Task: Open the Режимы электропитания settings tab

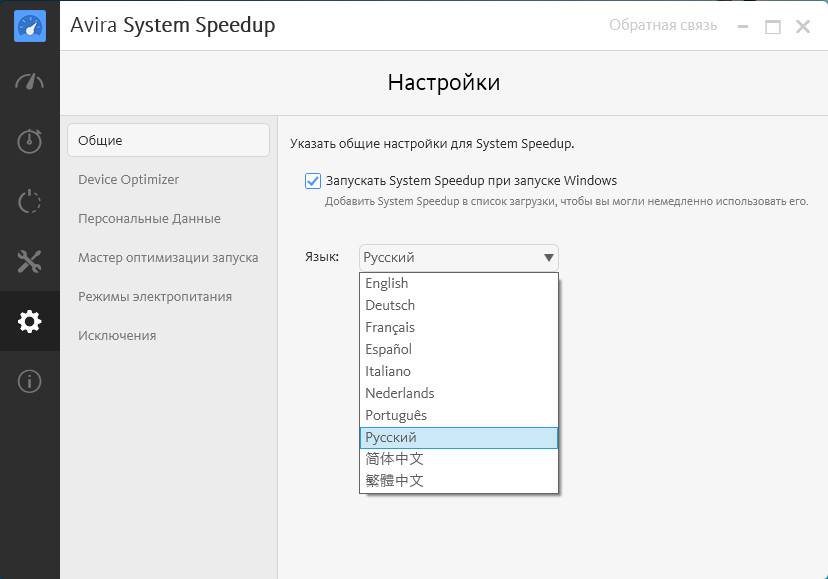Action: [155, 297]
